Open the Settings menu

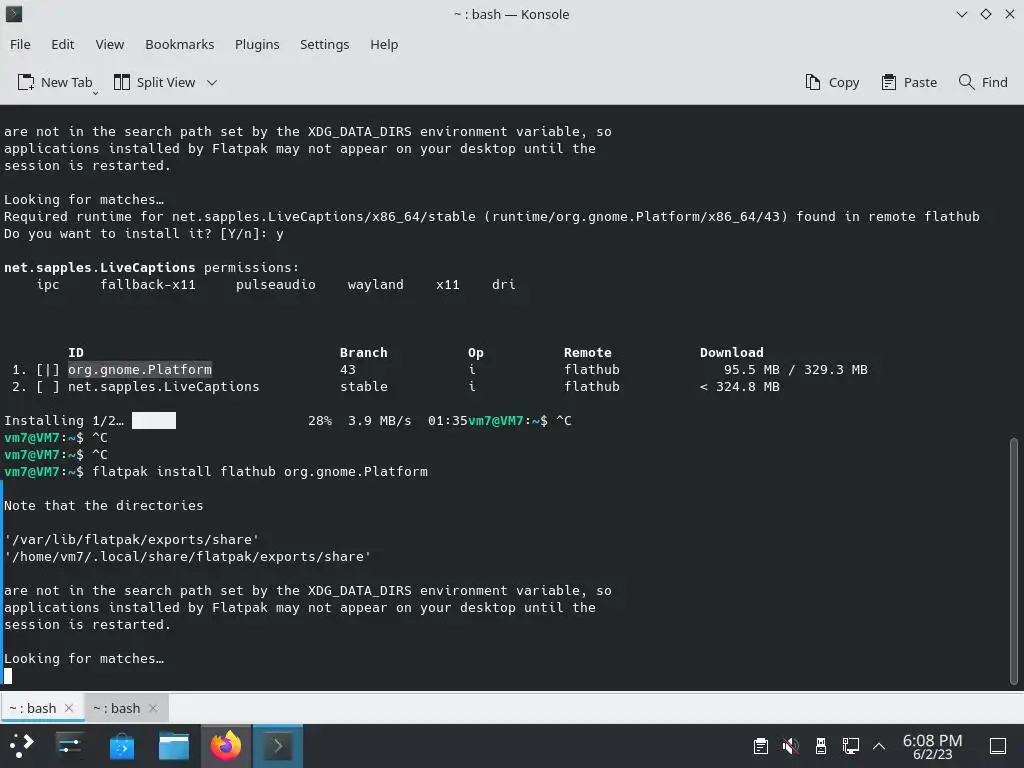pos(325,44)
